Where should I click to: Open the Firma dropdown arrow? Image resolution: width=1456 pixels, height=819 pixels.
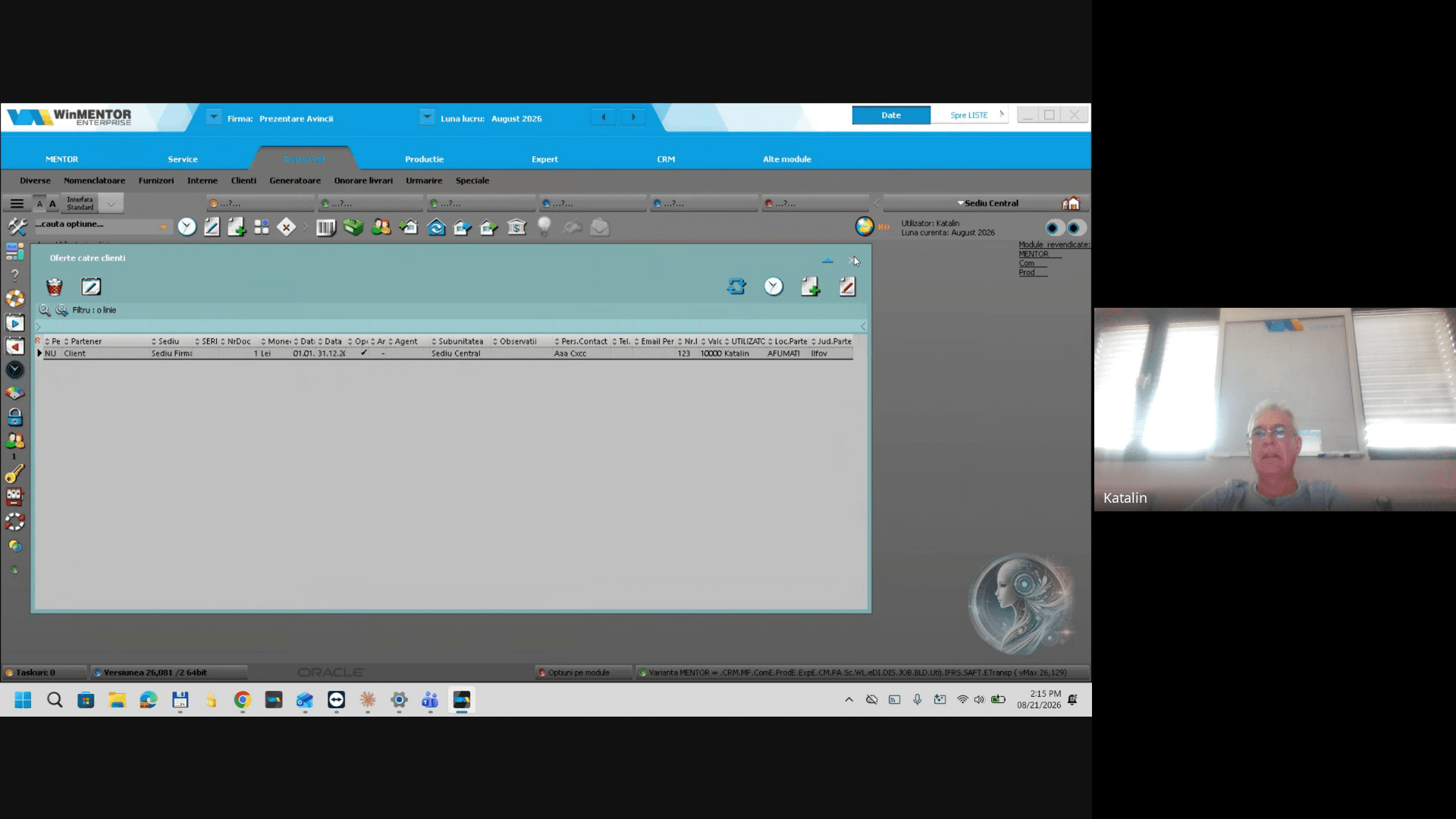[214, 117]
